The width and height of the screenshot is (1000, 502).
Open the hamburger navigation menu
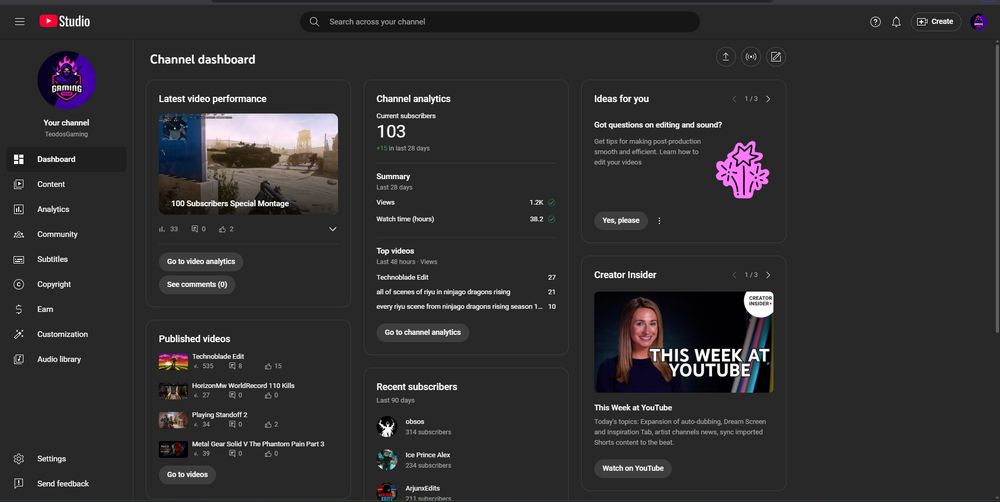(20, 22)
